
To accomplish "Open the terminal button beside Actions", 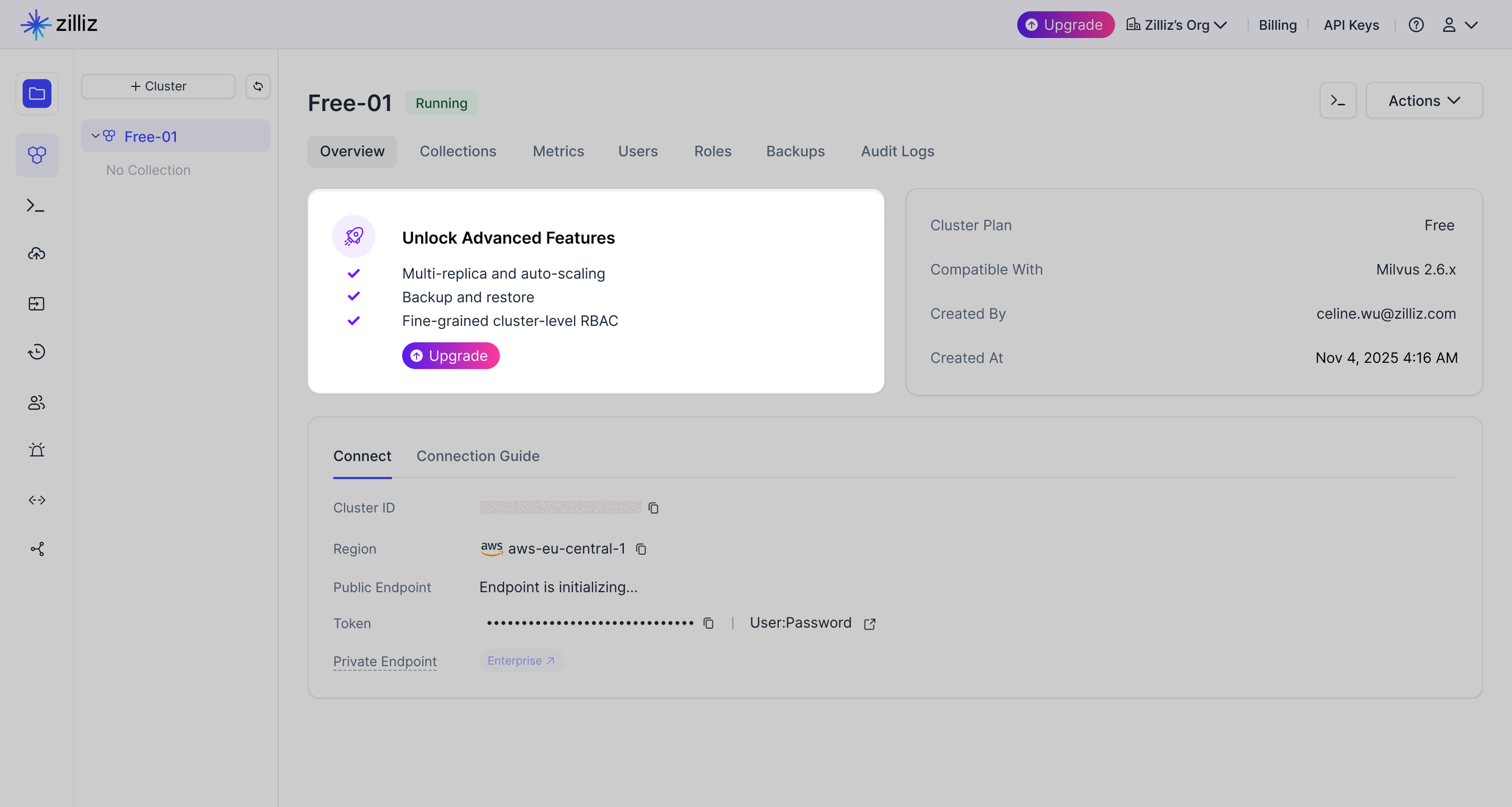I will point(1338,101).
